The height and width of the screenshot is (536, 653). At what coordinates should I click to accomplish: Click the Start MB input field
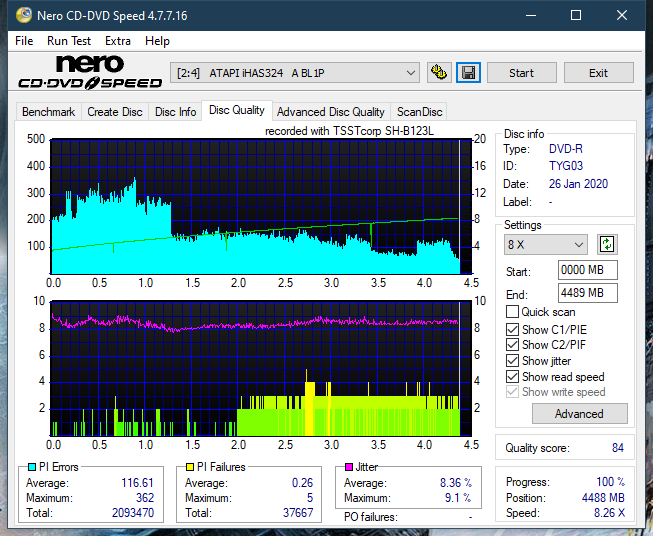click(x=588, y=270)
